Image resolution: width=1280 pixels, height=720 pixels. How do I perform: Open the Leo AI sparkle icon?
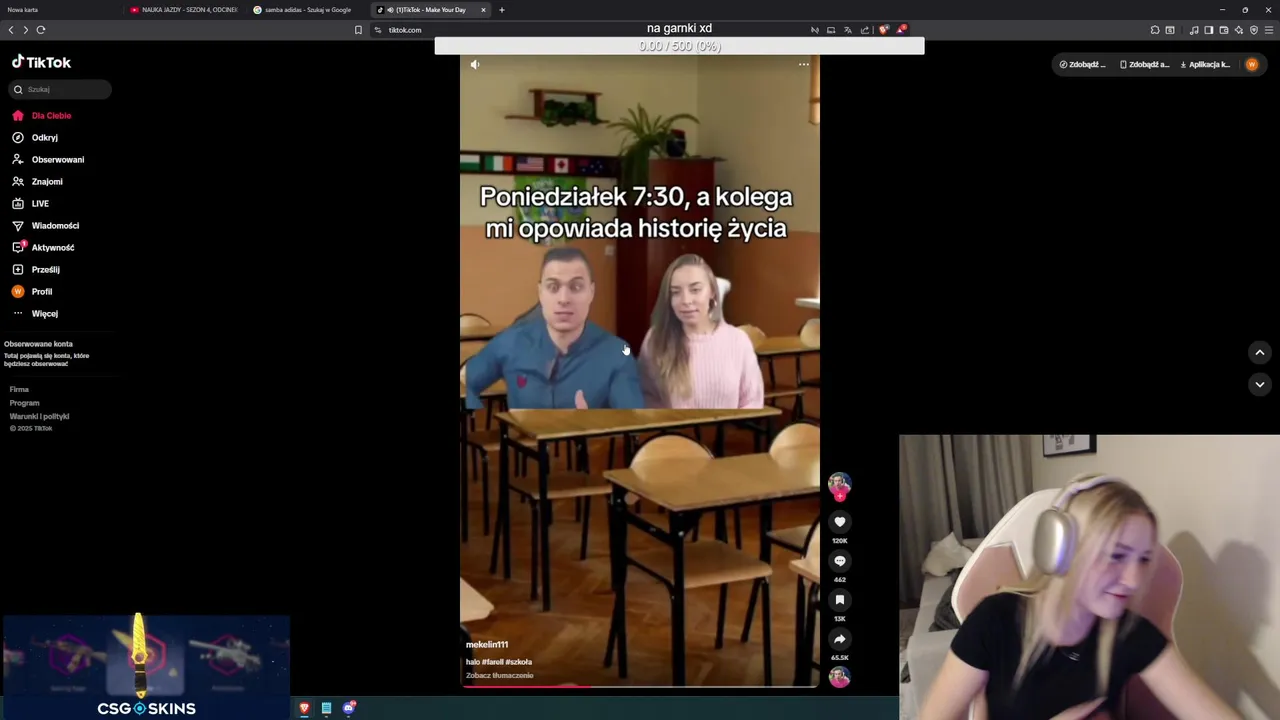click(x=1238, y=30)
